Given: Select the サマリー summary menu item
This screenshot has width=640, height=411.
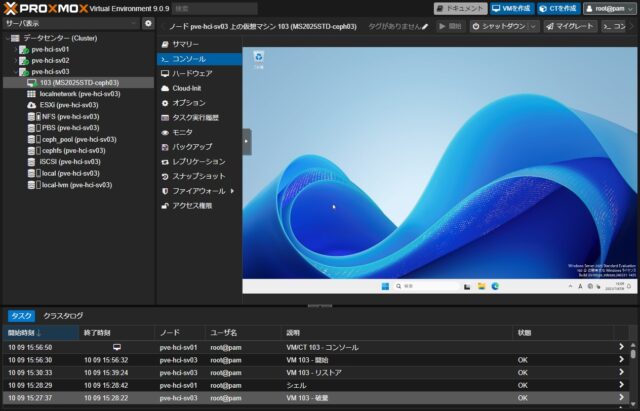Looking at the screenshot, I should coord(185,45).
